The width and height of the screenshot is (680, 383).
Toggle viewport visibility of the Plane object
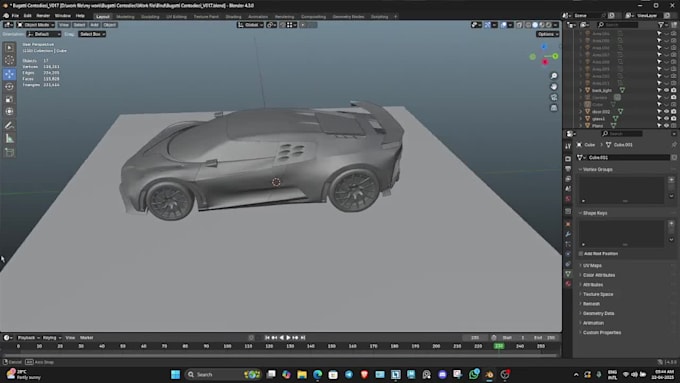point(667,125)
